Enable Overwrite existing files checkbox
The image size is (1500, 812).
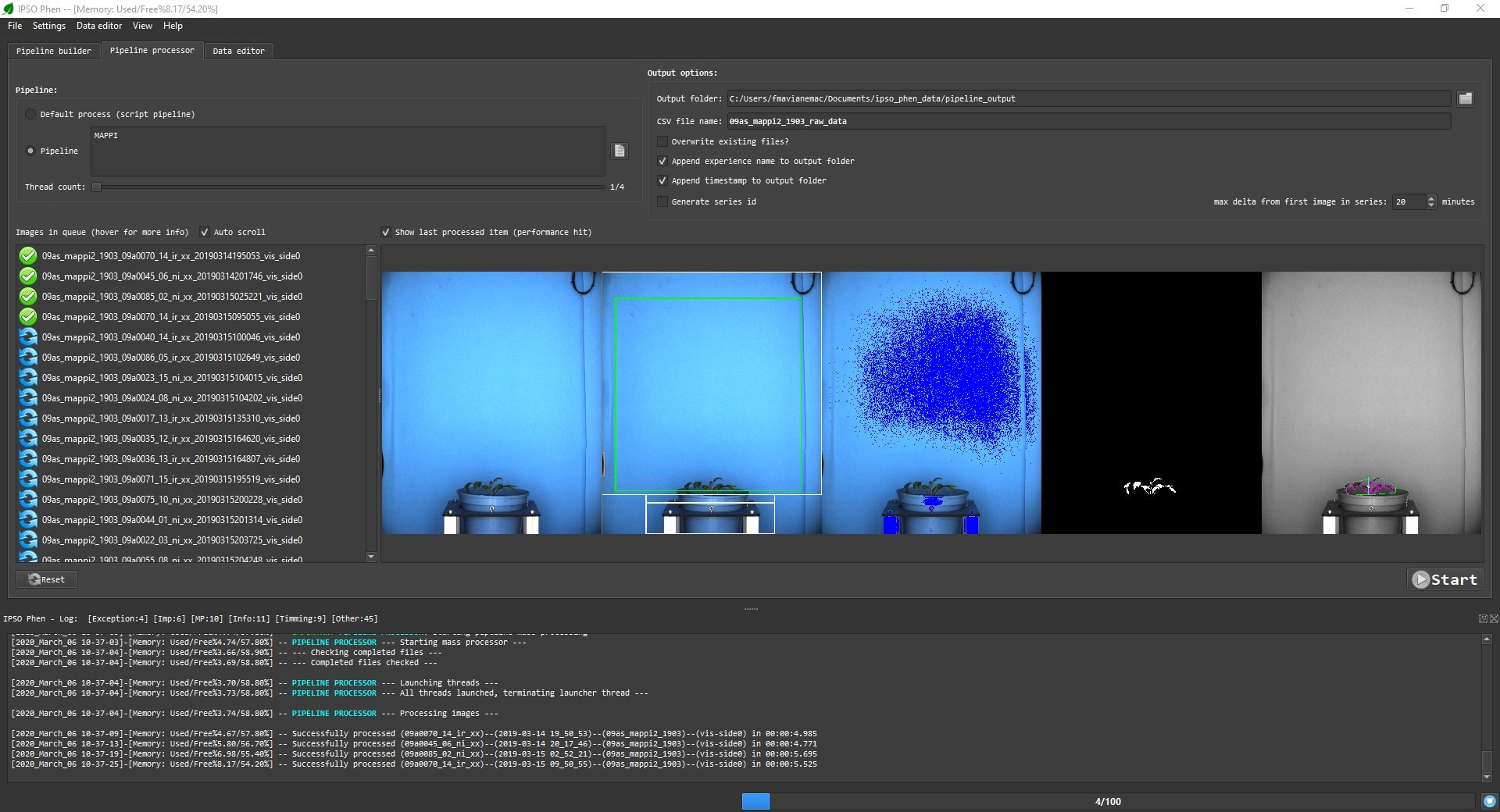[662, 141]
